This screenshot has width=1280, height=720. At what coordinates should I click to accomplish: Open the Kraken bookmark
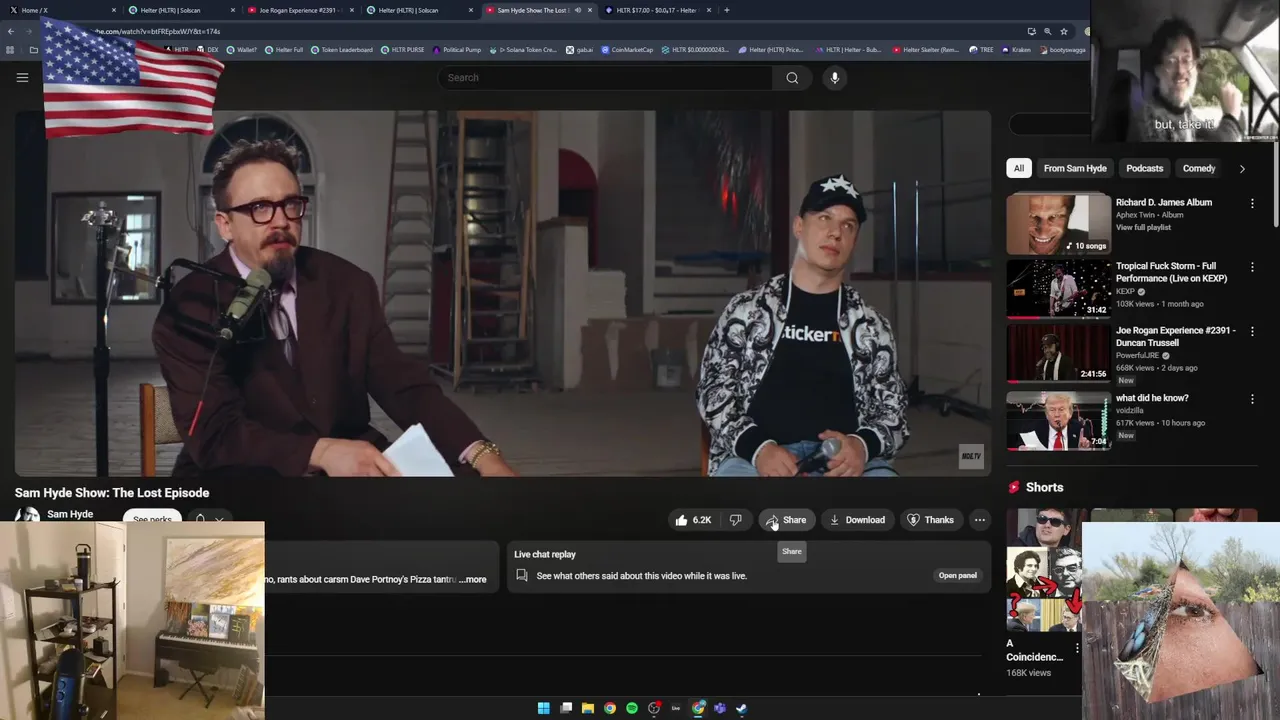point(1016,49)
